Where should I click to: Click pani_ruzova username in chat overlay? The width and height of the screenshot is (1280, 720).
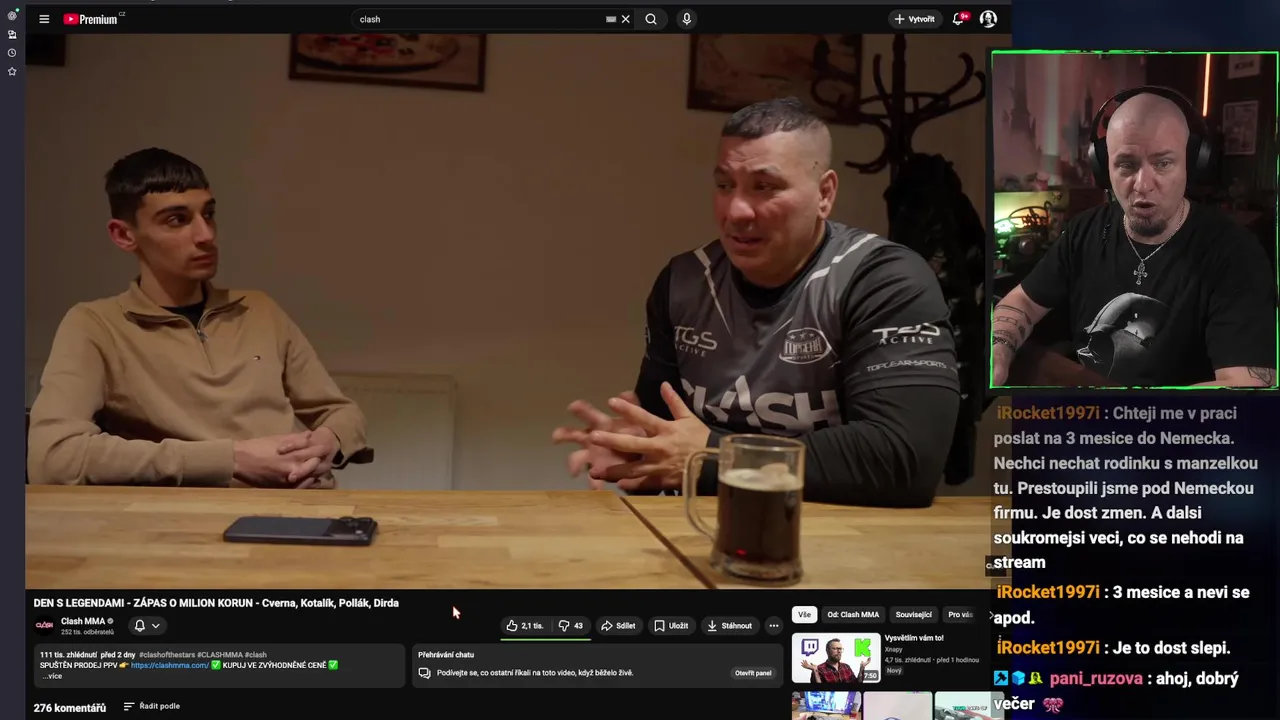click(1097, 678)
